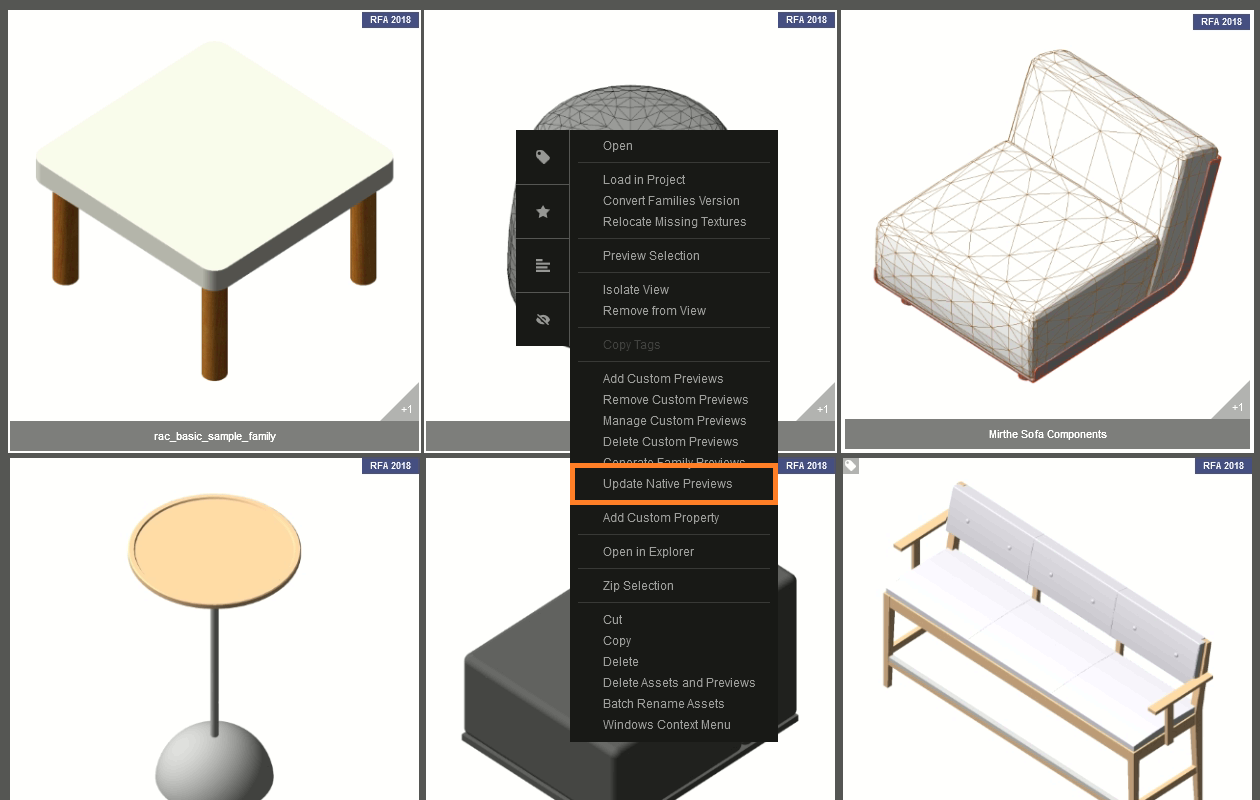Choose Update Native Previews from menu

coord(667,484)
